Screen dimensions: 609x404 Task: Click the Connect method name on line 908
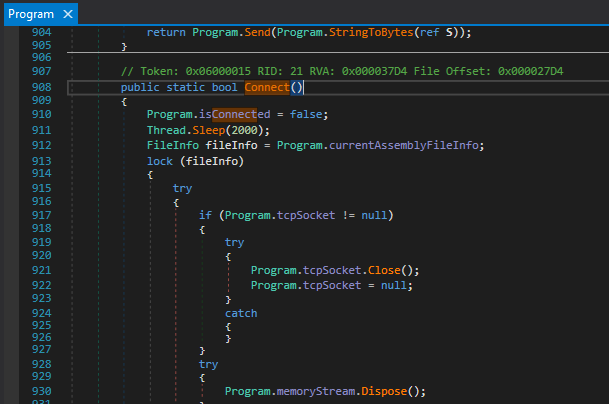(x=267, y=87)
